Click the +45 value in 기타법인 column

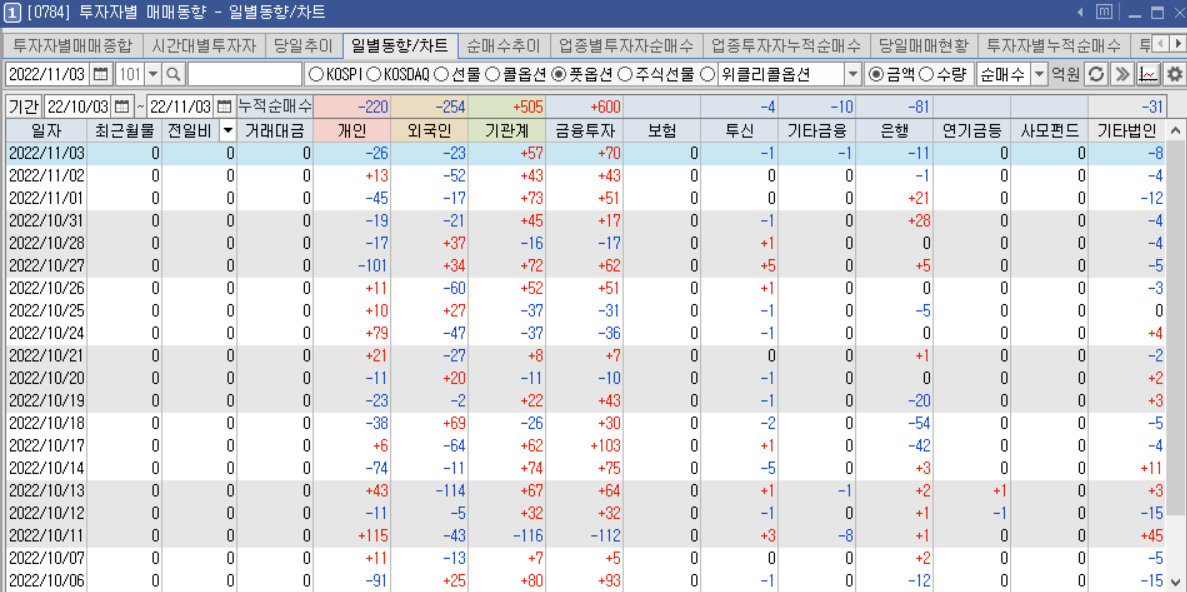coord(1149,535)
